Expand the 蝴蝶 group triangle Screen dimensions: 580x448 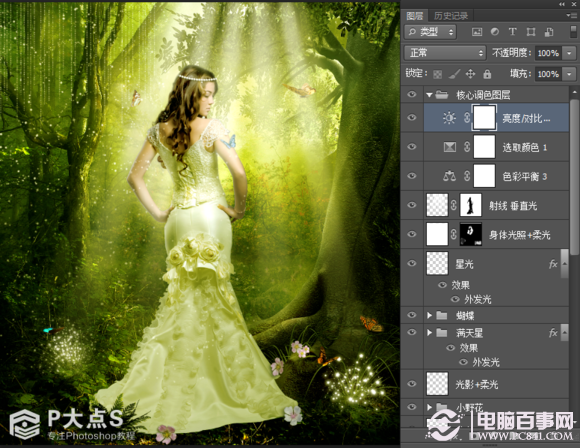(429, 315)
